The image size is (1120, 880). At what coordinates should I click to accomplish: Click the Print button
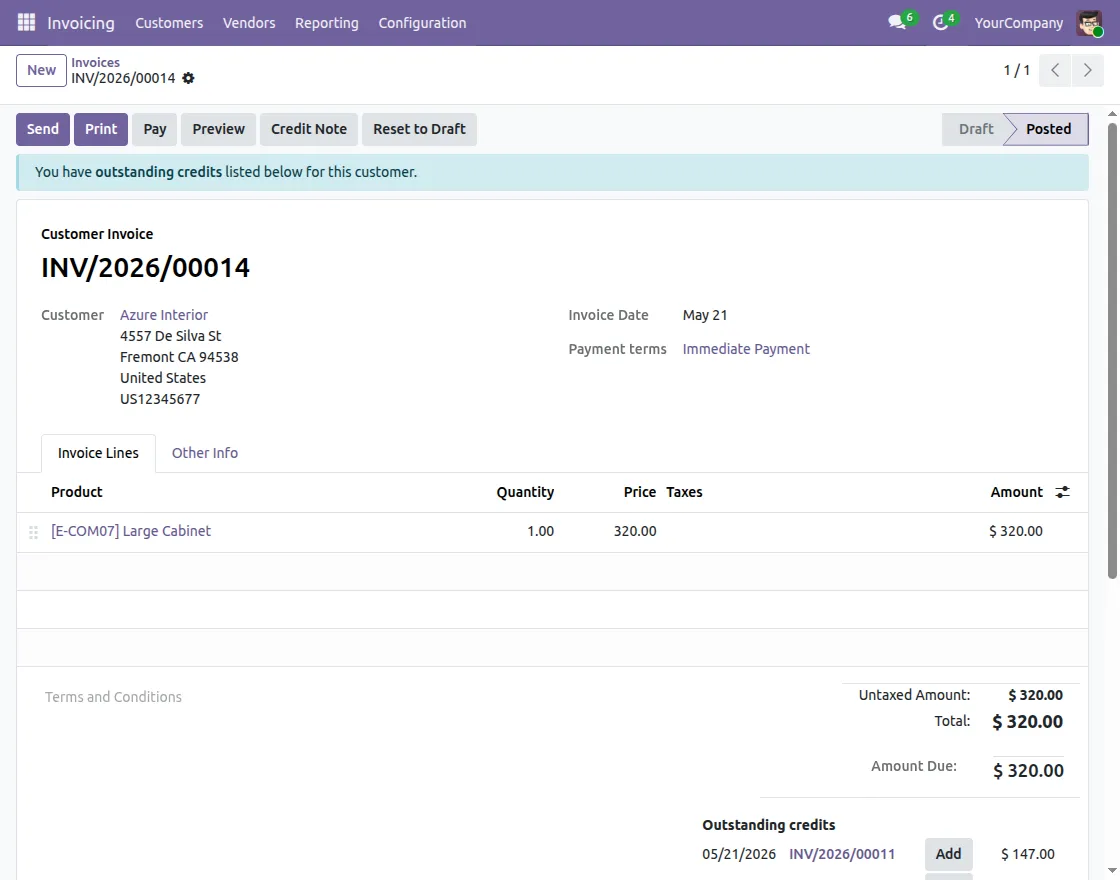pos(101,129)
